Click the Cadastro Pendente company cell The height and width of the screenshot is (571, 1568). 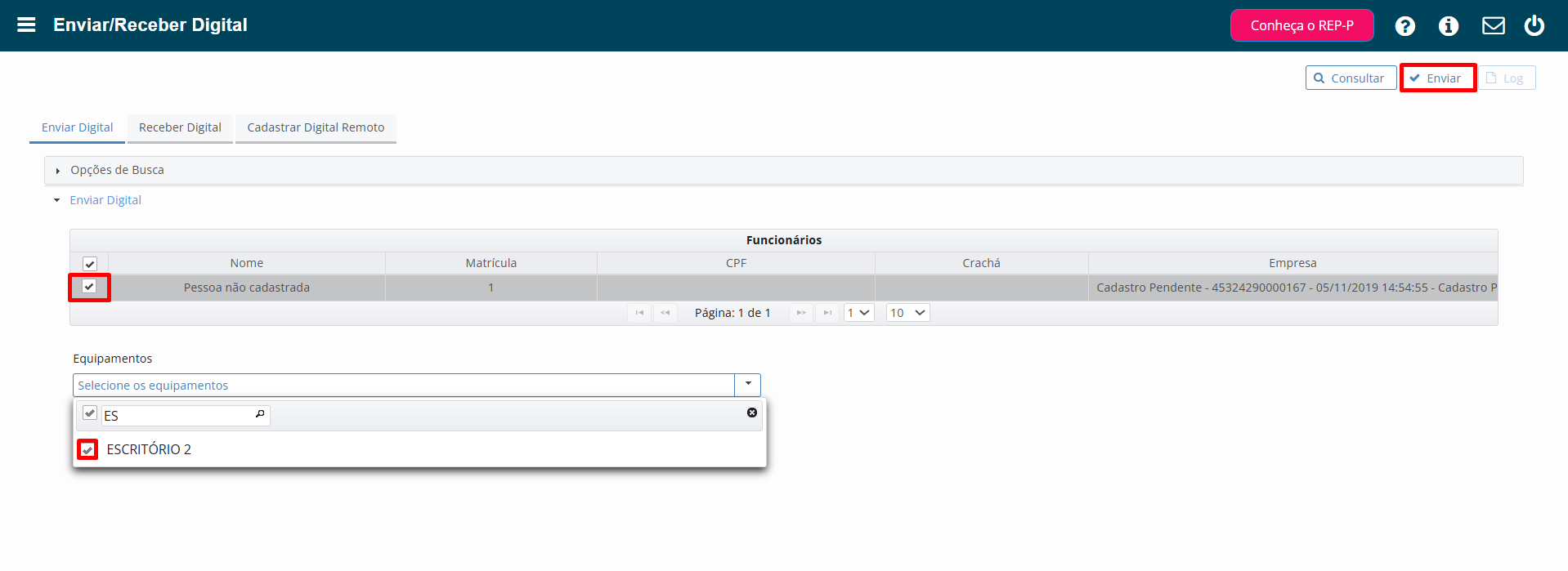1292,288
